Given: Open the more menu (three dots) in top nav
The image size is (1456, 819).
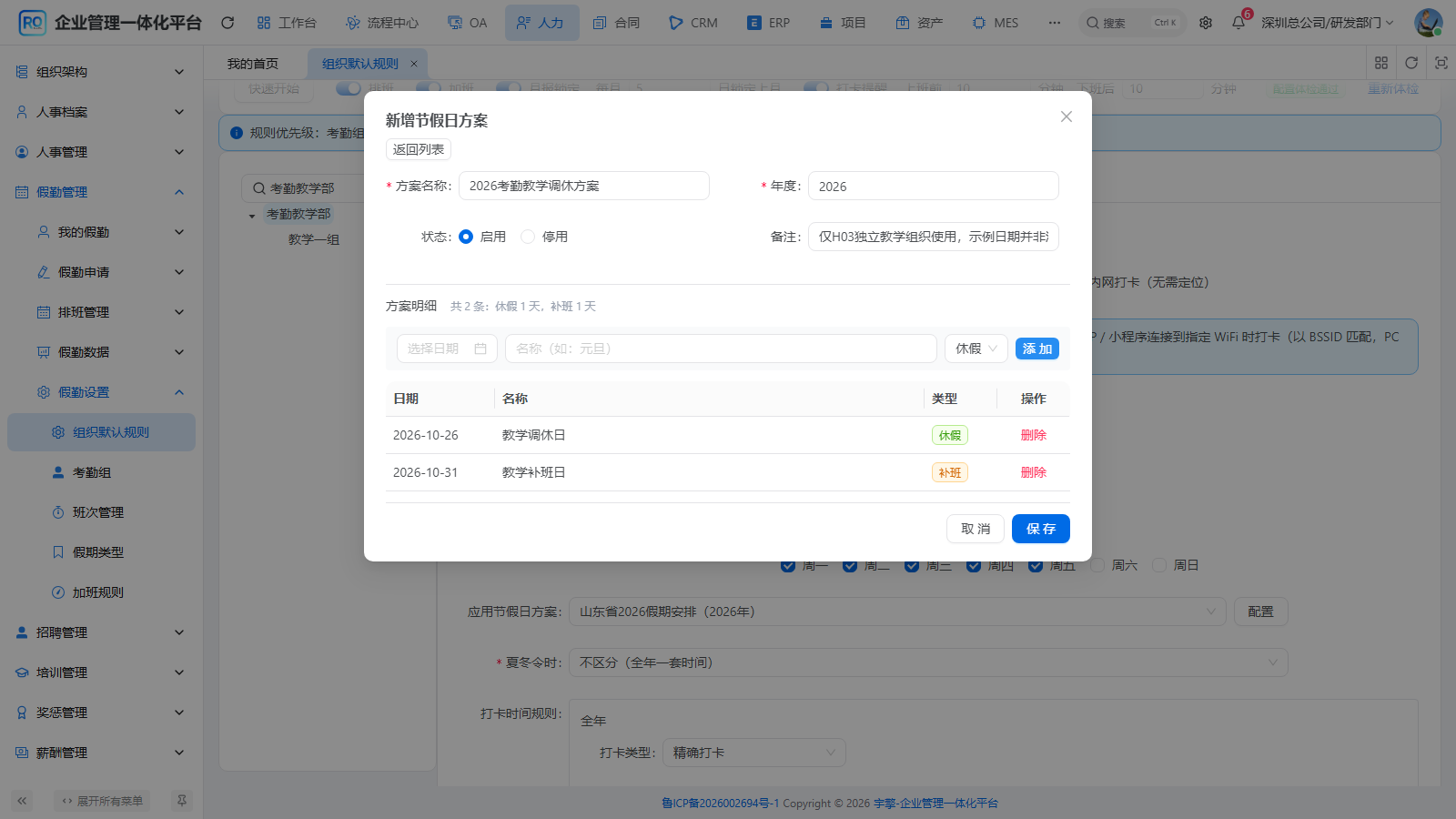Looking at the screenshot, I should pos(1055,23).
